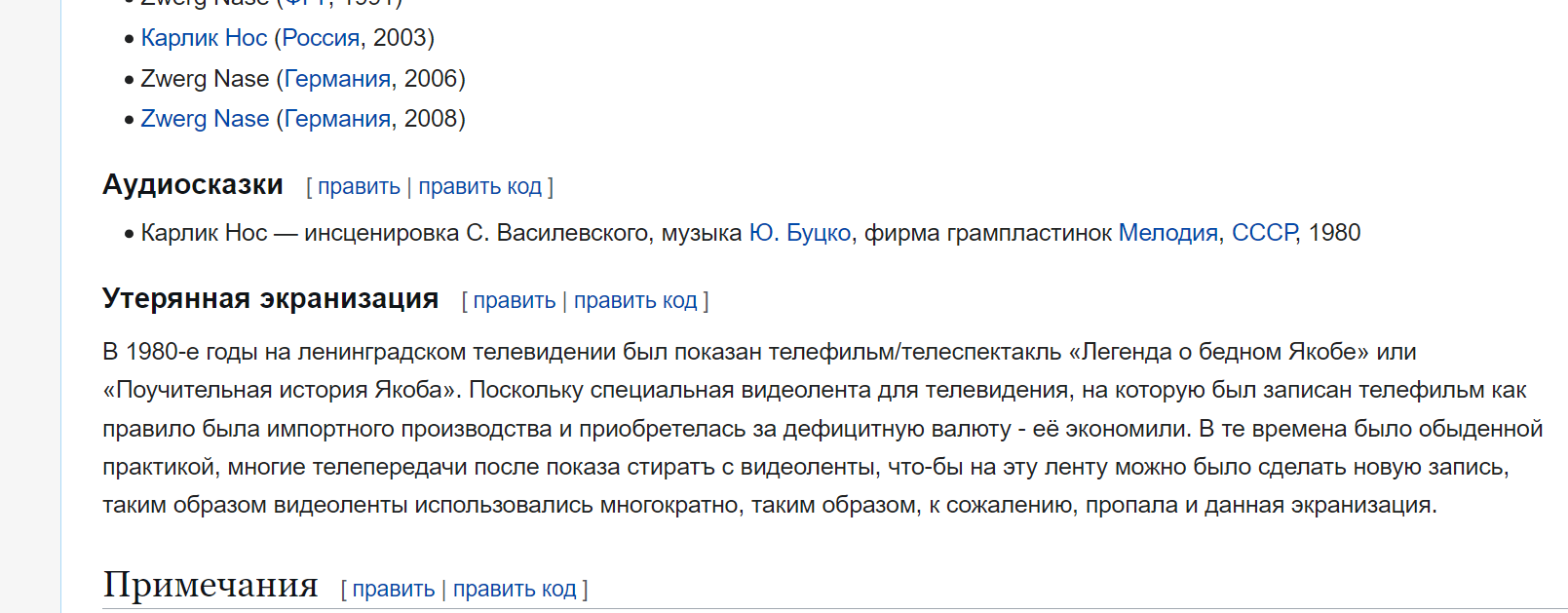
Task: Click править next to Аудиосказки heading
Action: [x=359, y=186]
